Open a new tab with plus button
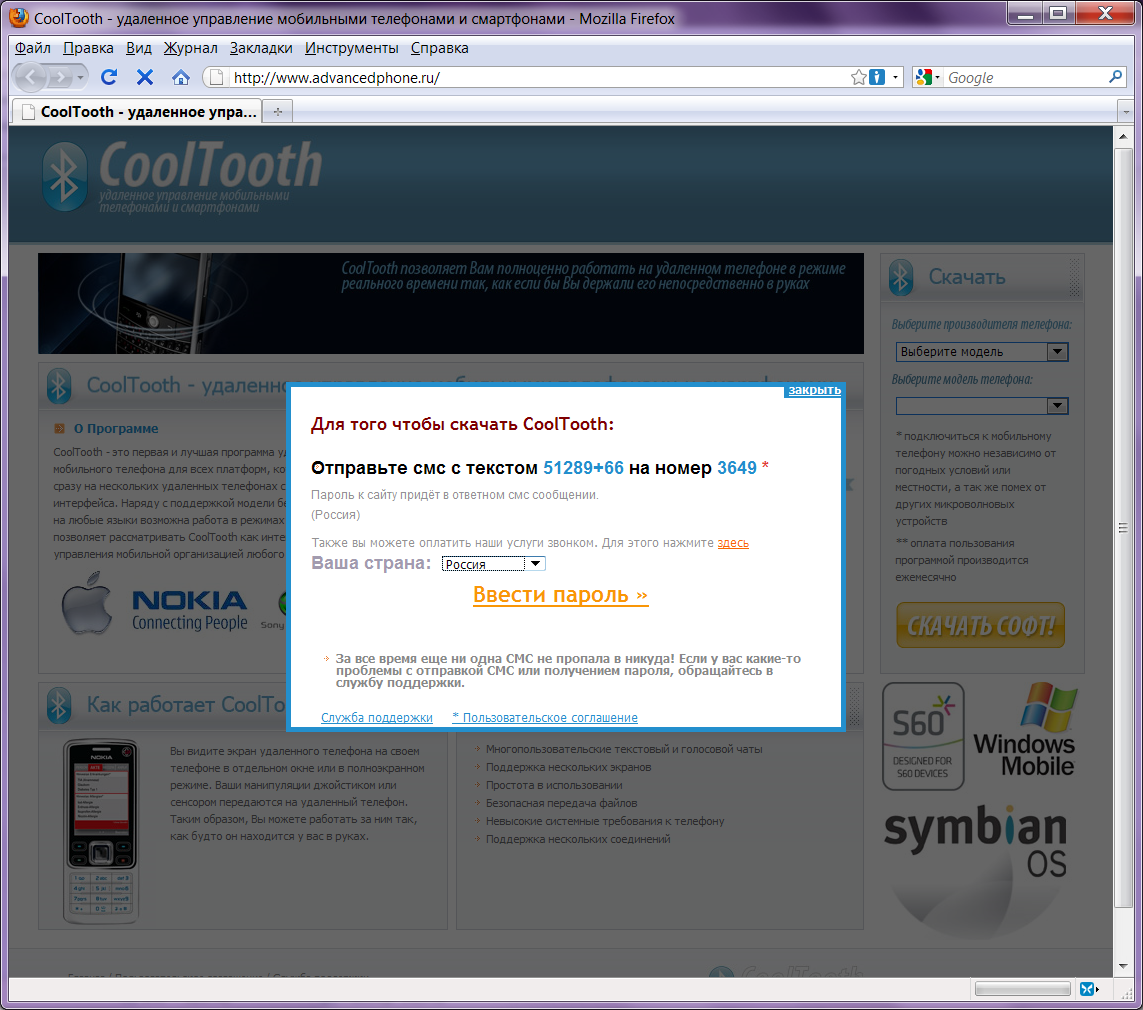This screenshot has width=1143, height=1010. pyautogui.click(x=278, y=111)
